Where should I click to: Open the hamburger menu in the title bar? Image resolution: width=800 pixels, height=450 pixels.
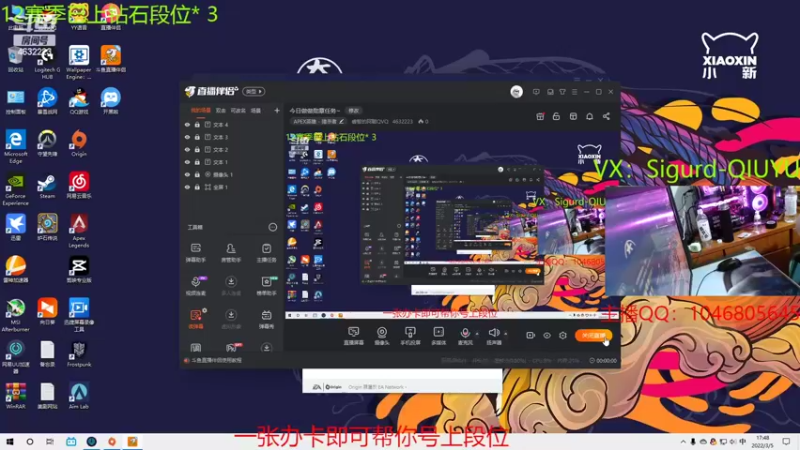click(x=574, y=92)
